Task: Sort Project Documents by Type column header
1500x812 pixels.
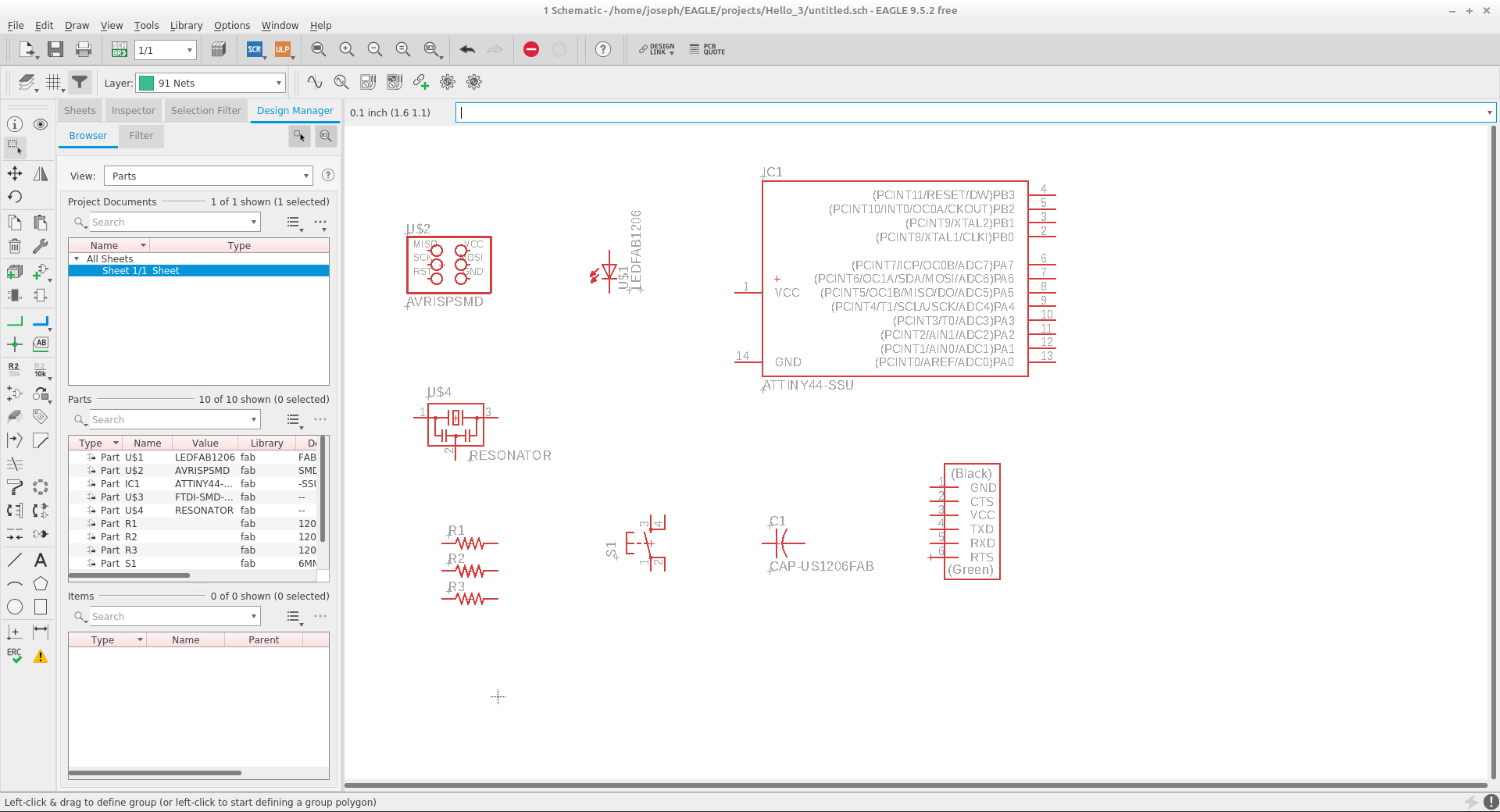Action: click(x=239, y=245)
